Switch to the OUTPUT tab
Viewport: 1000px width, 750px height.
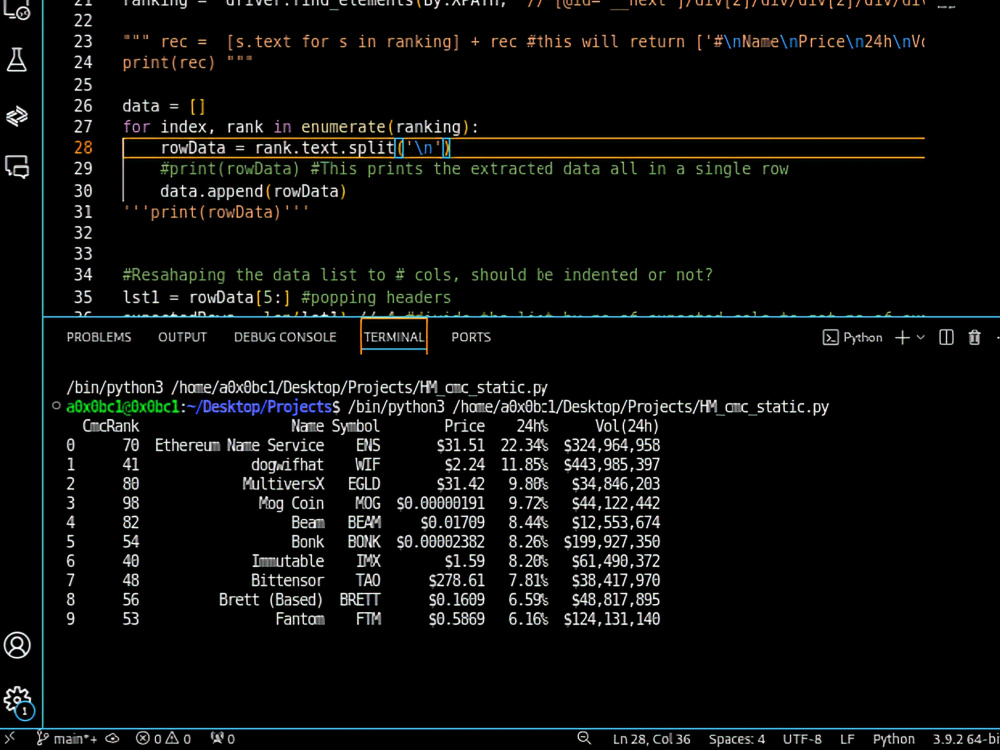coord(182,337)
